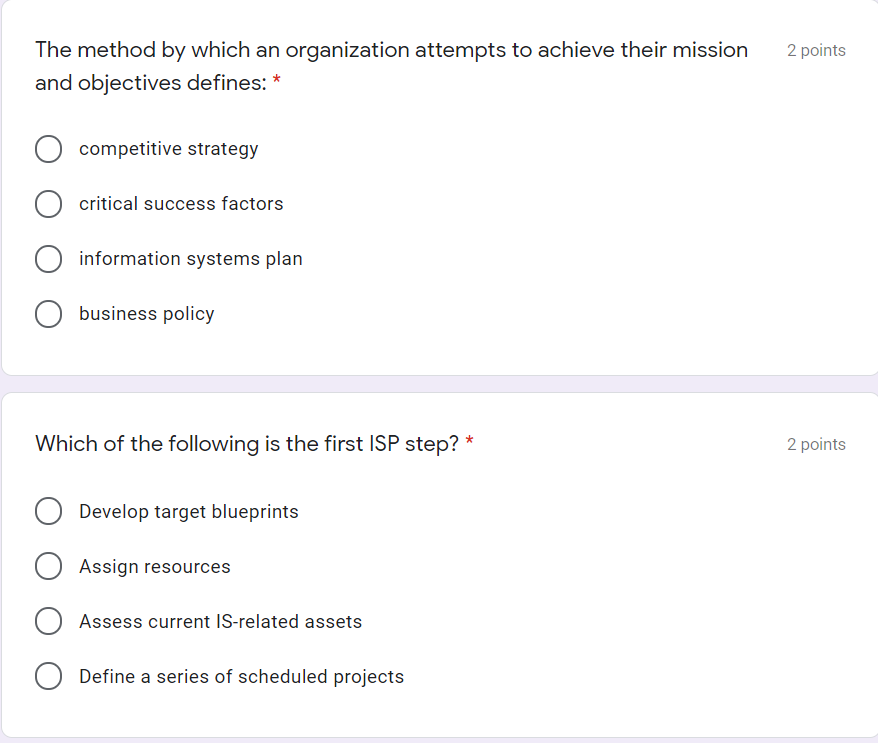
Task: Pick "business policy" for the first question
Action: click(48, 313)
